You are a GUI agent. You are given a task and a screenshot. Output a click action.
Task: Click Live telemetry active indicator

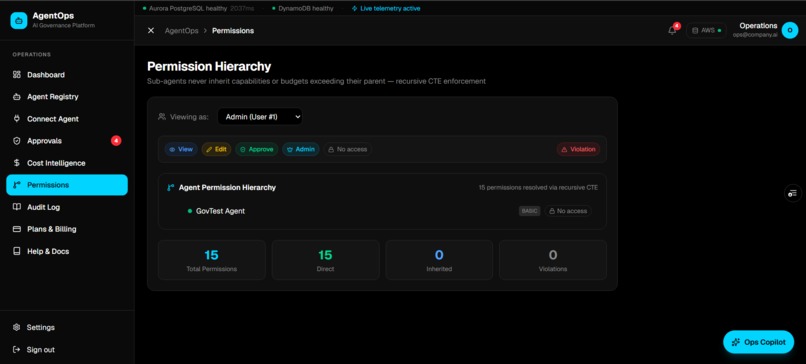click(x=386, y=8)
